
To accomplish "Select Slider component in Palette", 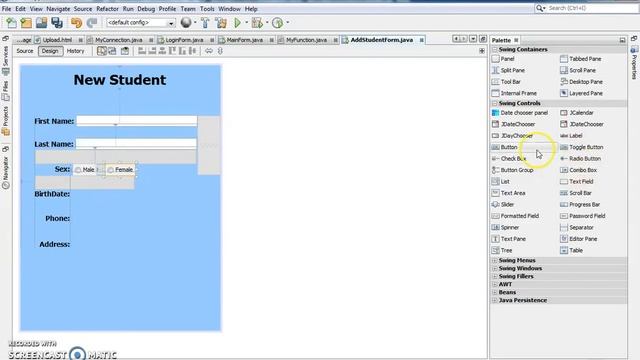I will tap(503, 204).
